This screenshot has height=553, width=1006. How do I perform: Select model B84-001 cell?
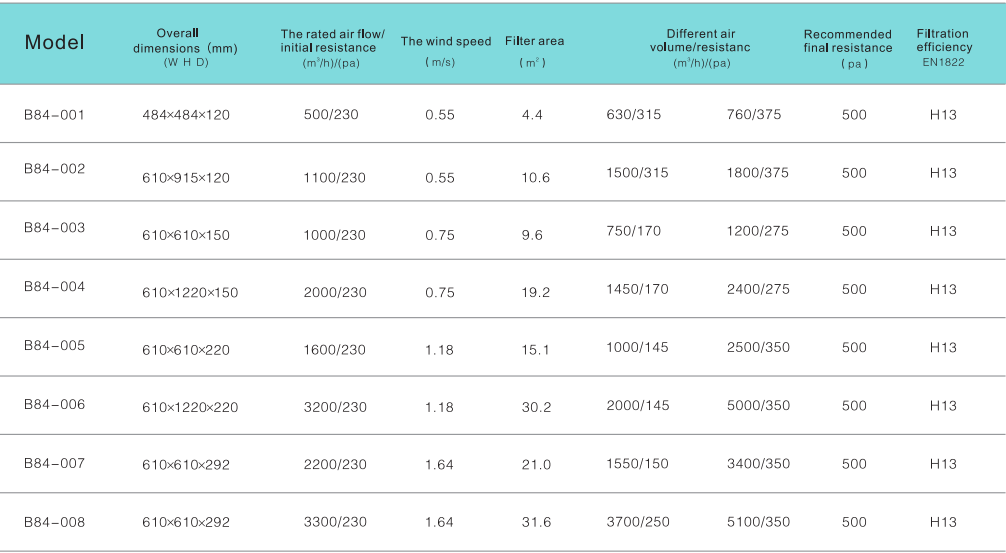[x=54, y=114]
